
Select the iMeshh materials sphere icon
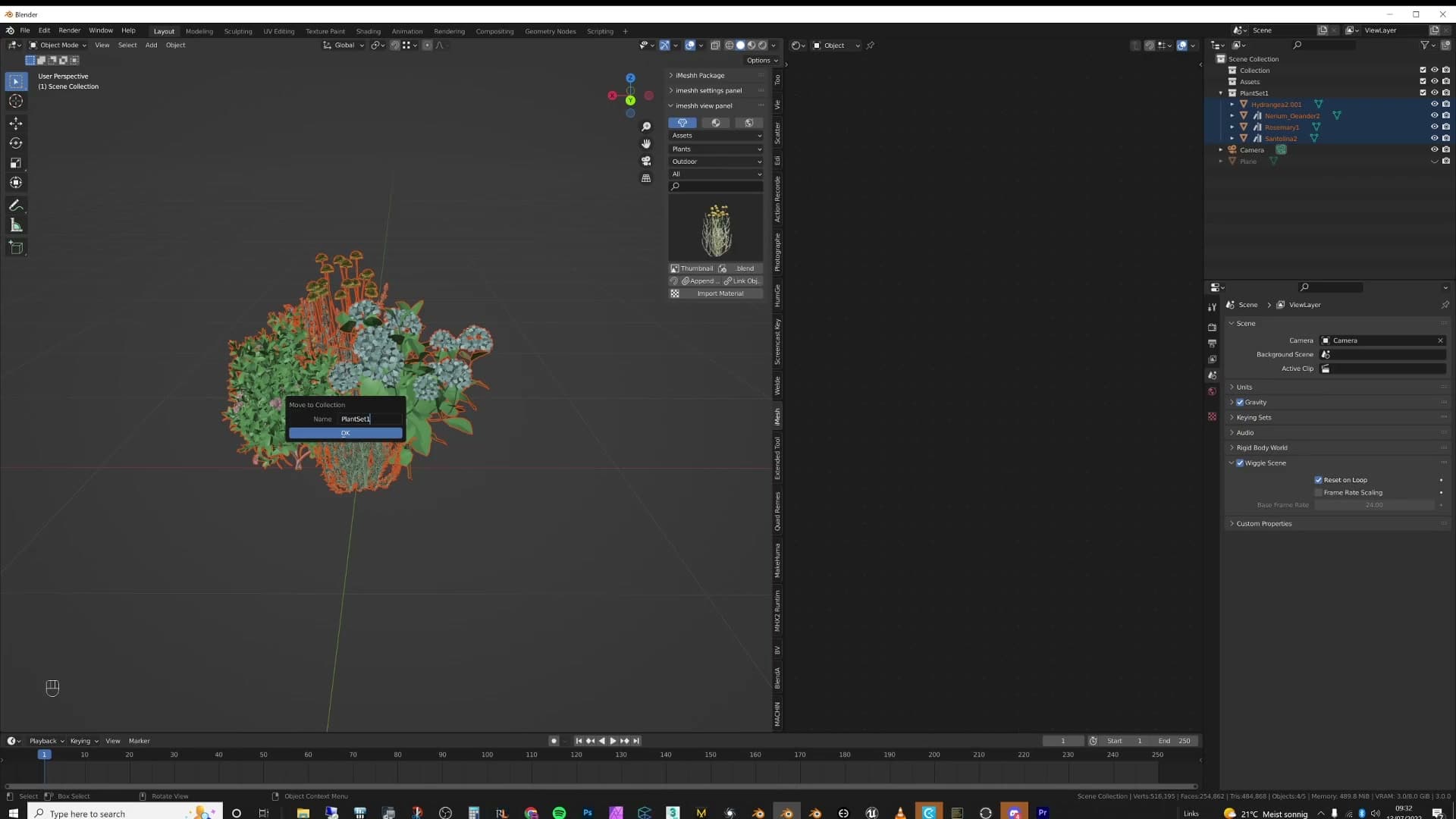pyautogui.click(x=716, y=123)
